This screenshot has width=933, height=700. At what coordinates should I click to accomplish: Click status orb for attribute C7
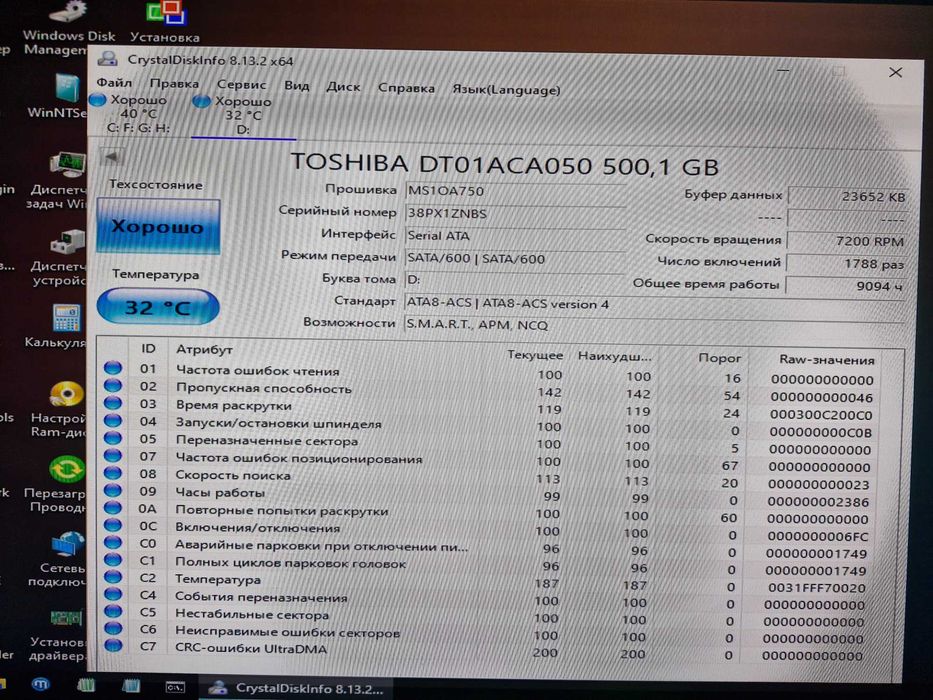click(113, 645)
